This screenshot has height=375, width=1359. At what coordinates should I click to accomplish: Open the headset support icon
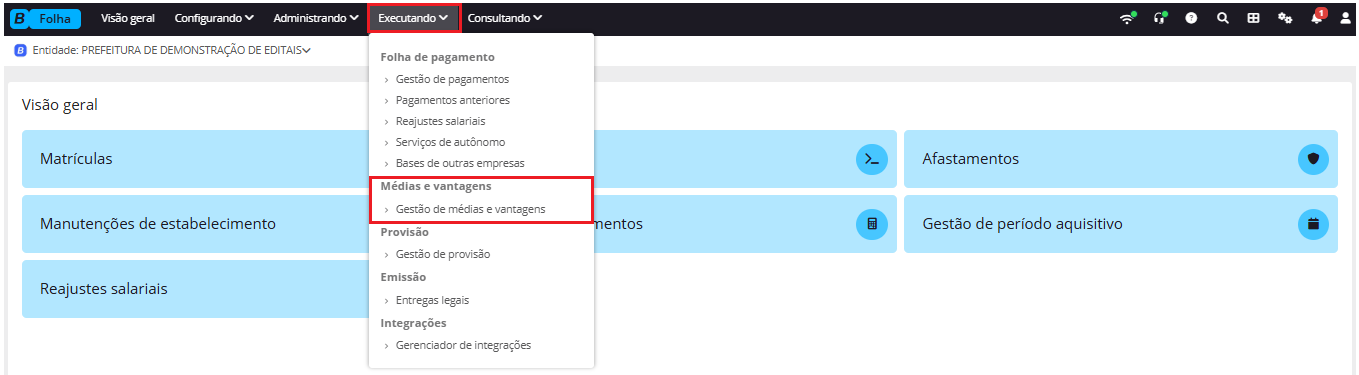(x=1160, y=18)
